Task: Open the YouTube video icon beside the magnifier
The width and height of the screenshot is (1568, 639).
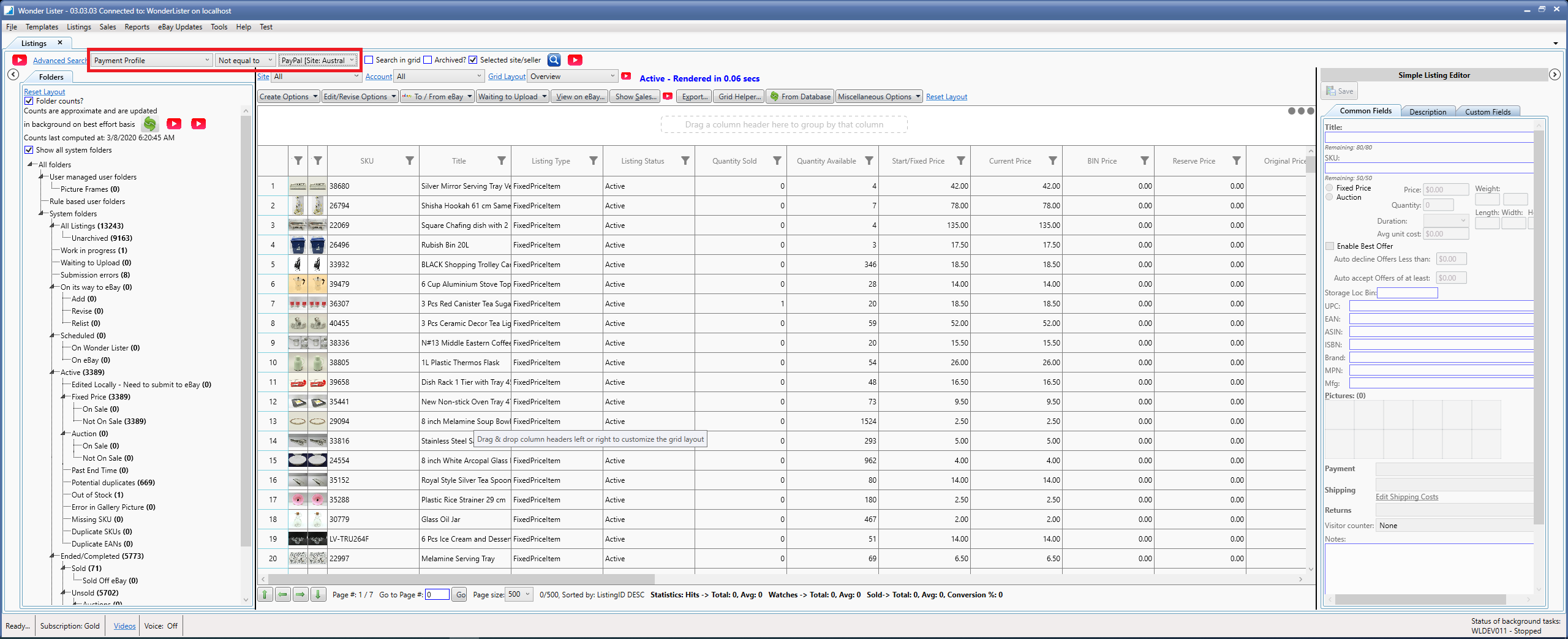Action: pyautogui.click(x=575, y=60)
